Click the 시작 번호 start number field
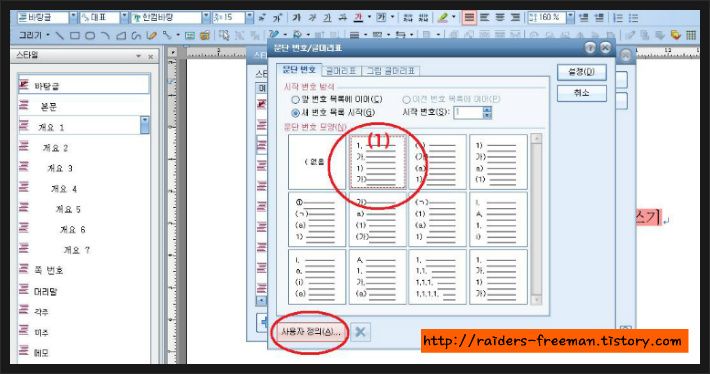 click(468, 112)
